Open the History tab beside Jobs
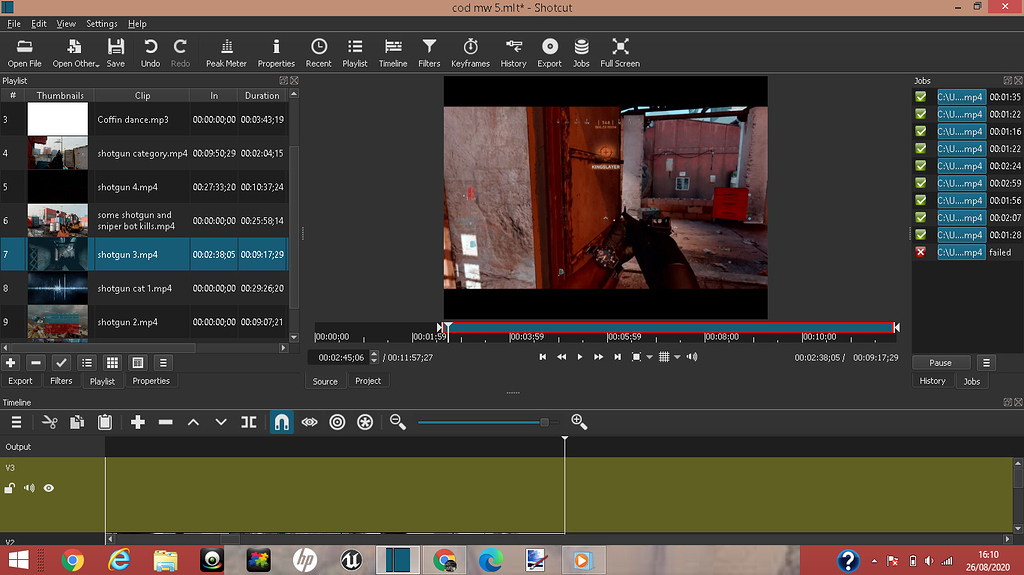Viewport: 1024px width, 575px height. 932,381
